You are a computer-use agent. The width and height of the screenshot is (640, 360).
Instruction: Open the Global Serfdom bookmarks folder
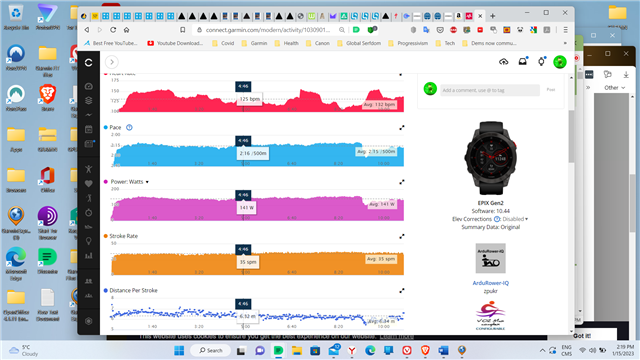[x=359, y=43]
